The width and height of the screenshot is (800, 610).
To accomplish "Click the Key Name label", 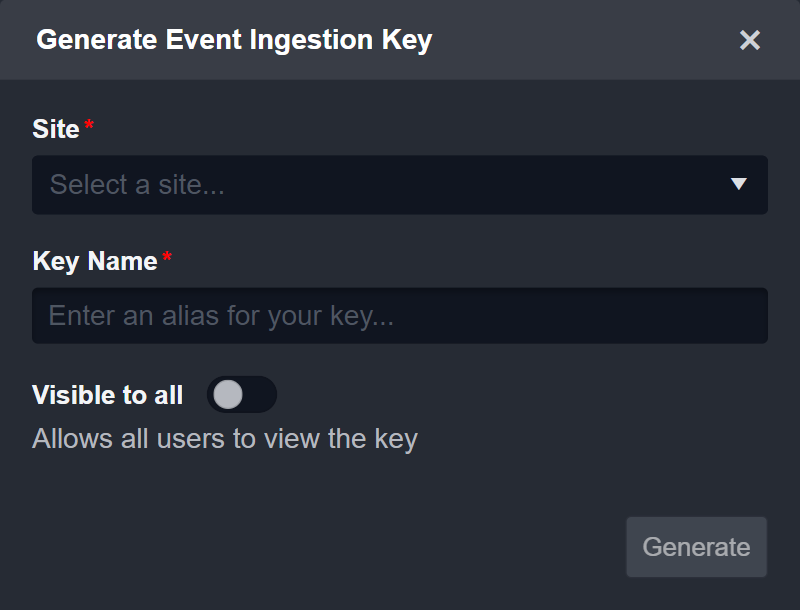I will (95, 261).
